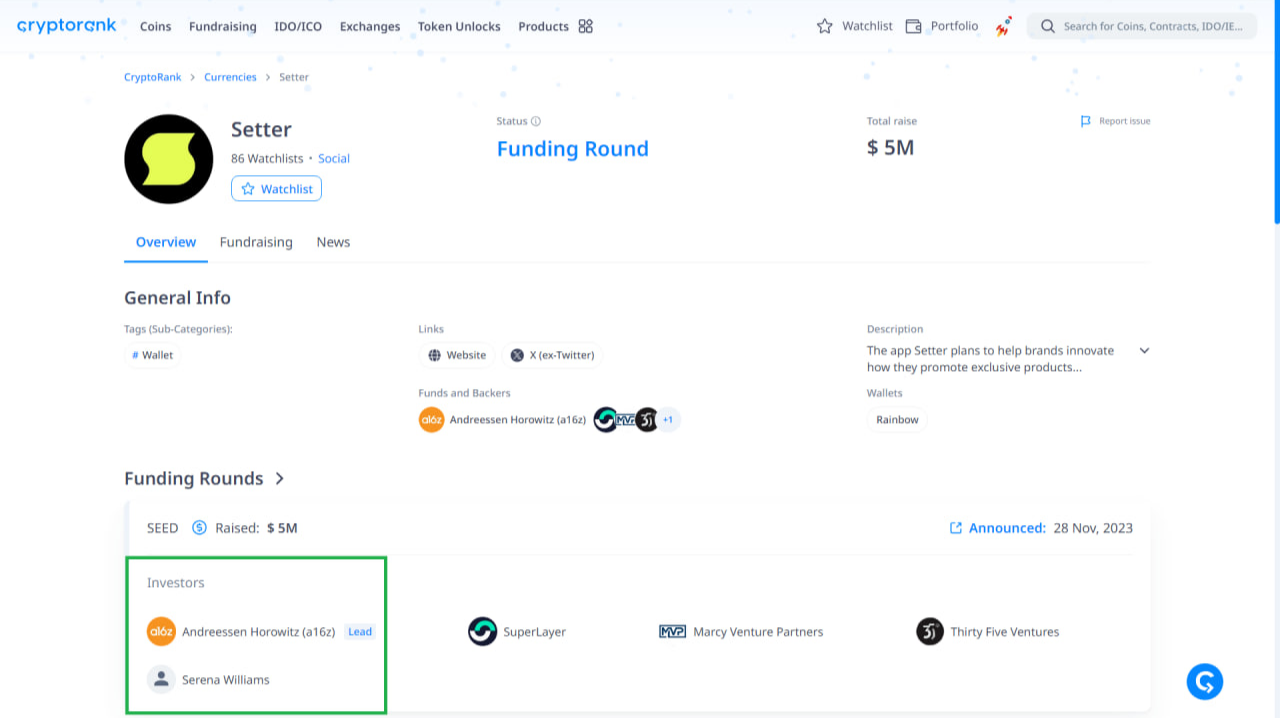This screenshot has width=1280, height=718.
Task: Click the rocket icon in header
Action: (1003, 27)
